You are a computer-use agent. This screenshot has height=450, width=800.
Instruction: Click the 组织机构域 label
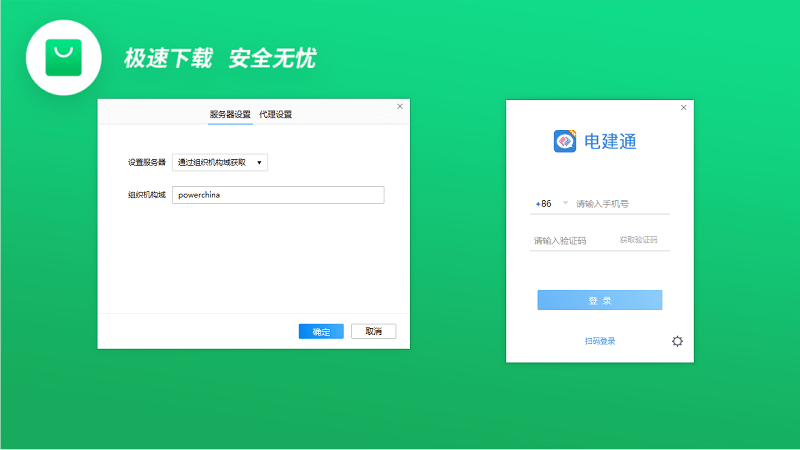(x=147, y=195)
